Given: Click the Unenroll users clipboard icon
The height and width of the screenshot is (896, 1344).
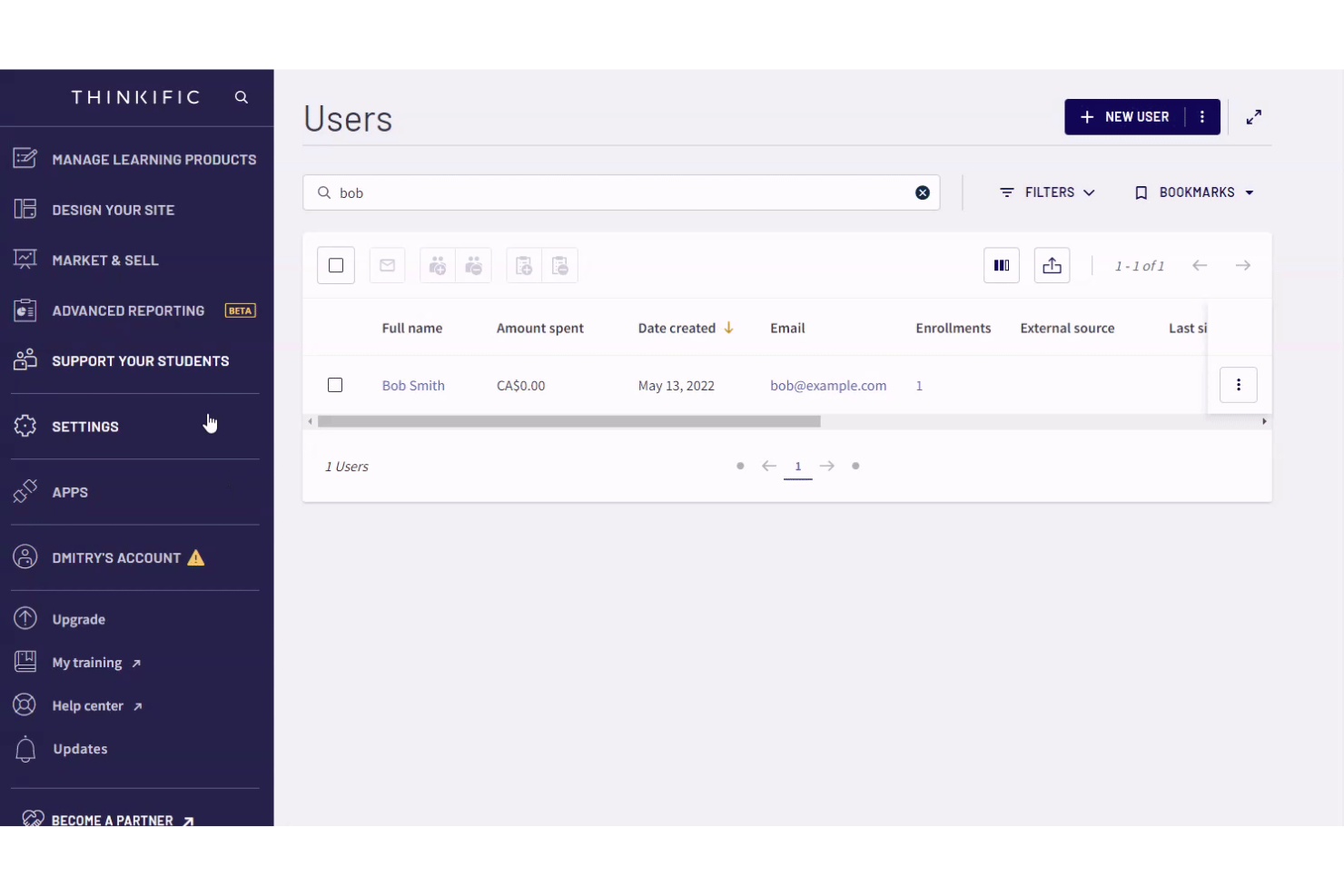Looking at the screenshot, I should tap(560, 265).
